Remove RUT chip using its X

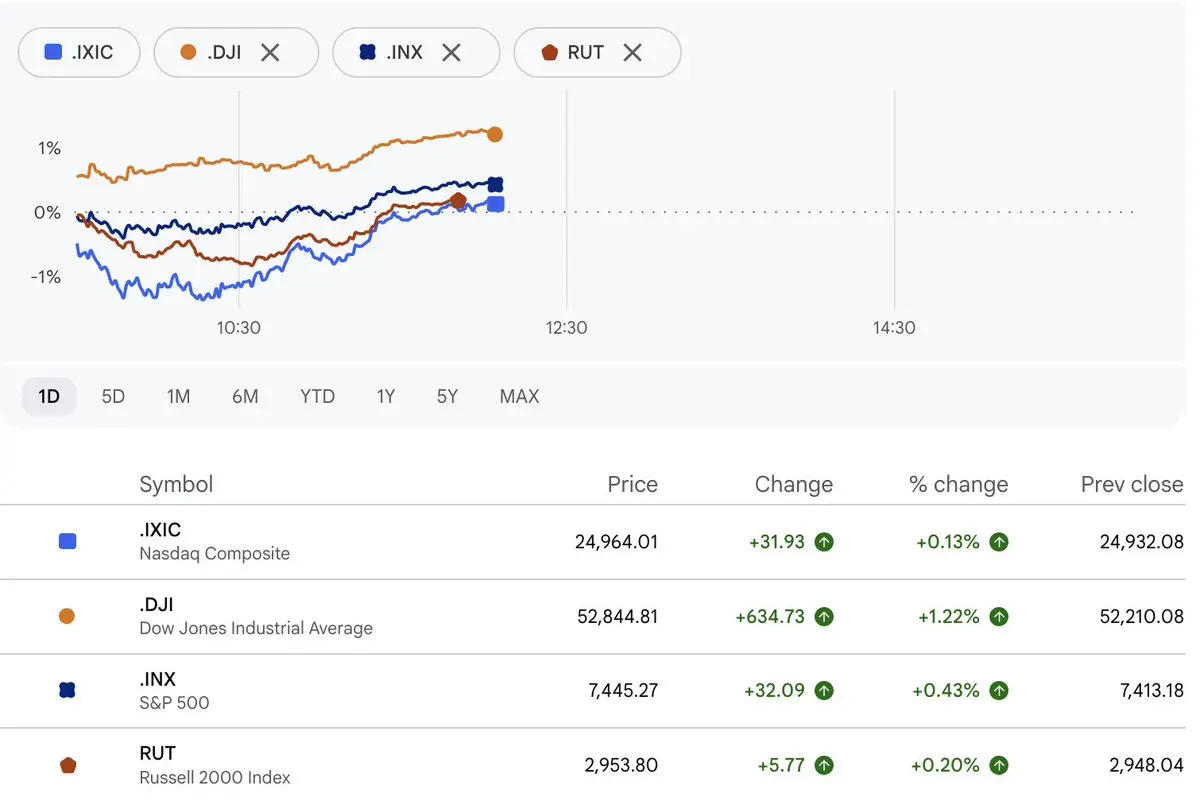click(x=632, y=52)
